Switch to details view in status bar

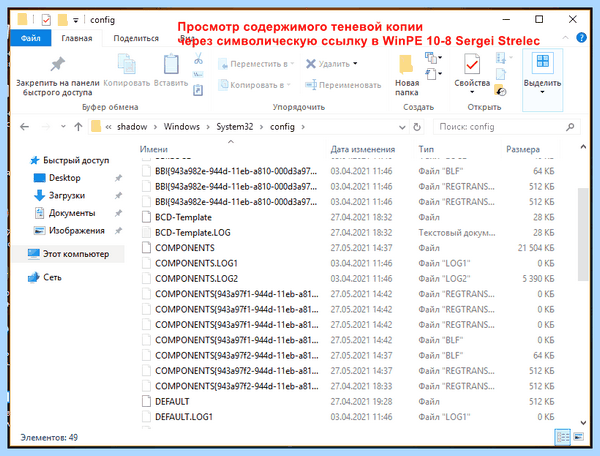pyautogui.click(x=562, y=436)
